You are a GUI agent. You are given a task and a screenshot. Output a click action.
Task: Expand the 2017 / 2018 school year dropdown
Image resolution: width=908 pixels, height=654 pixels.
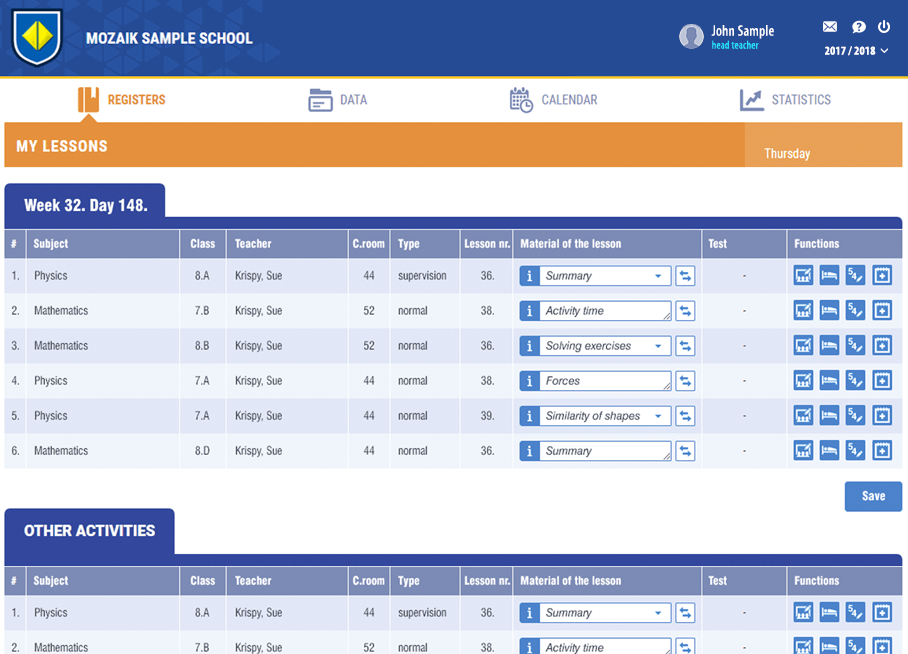tap(856, 51)
